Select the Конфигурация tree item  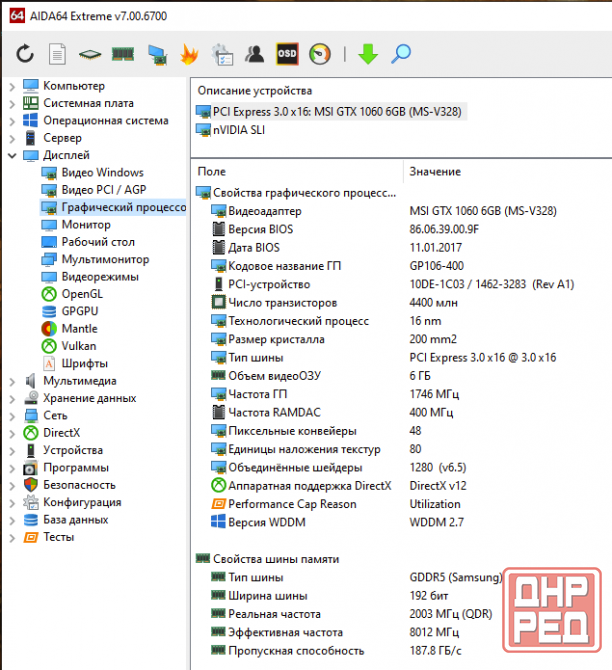click(72, 502)
